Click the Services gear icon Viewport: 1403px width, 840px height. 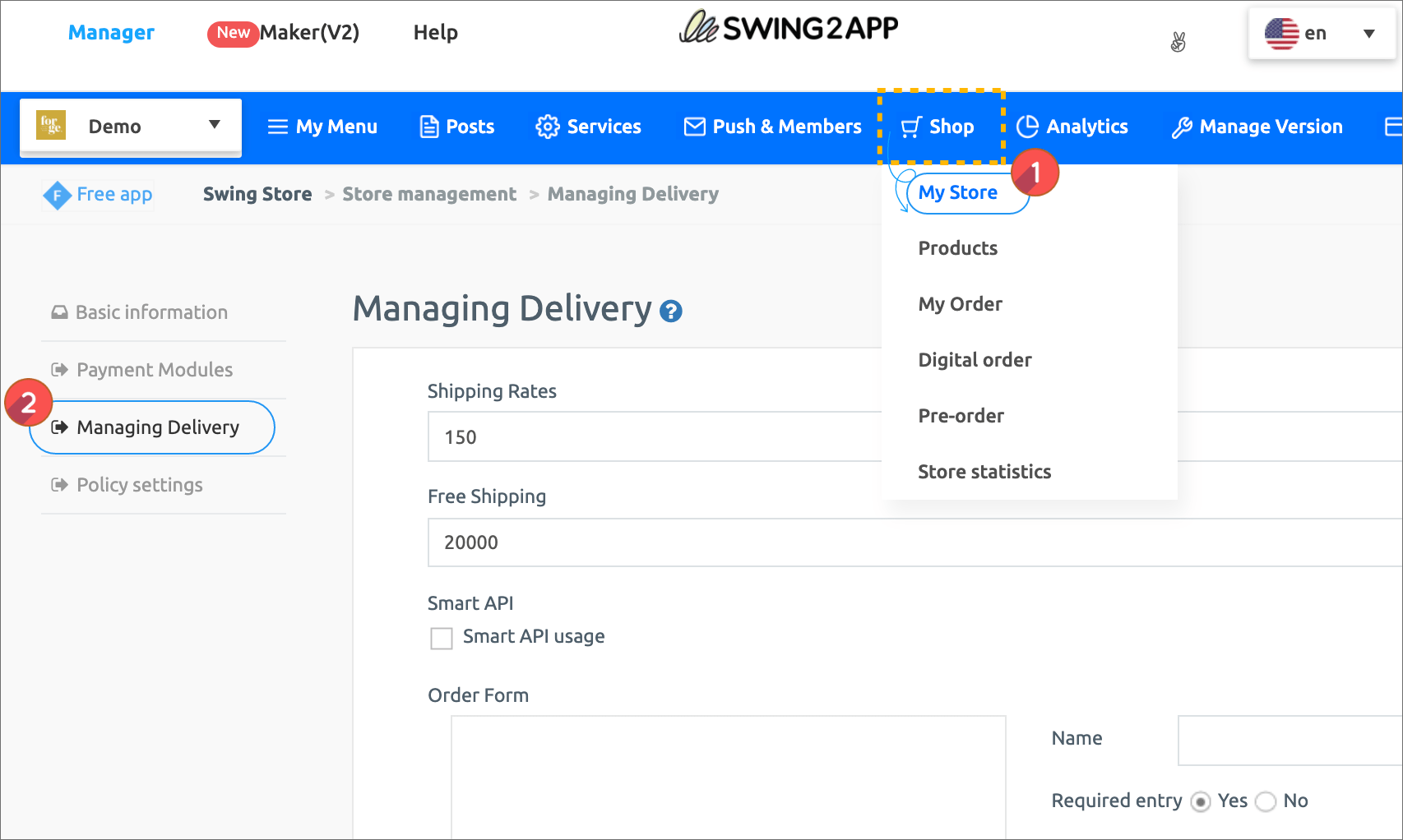pos(547,127)
